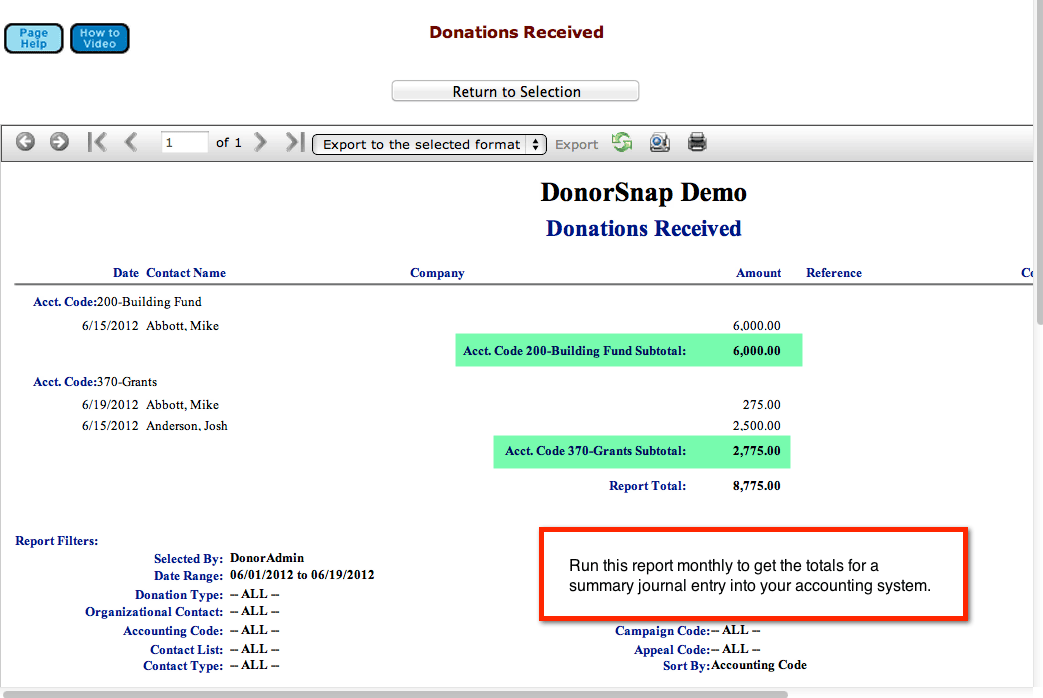Jump to first page of report
Screen dimensions: 1043x698
[x=96, y=142]
